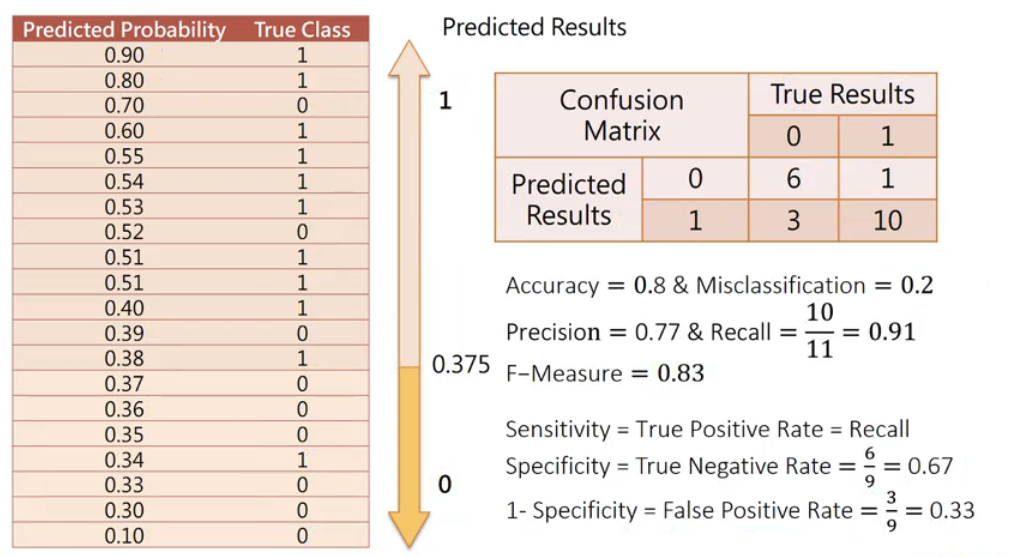Click the Predicted Probability column header
This screenshot has width=1014, height=557.
tap(124, 29)
